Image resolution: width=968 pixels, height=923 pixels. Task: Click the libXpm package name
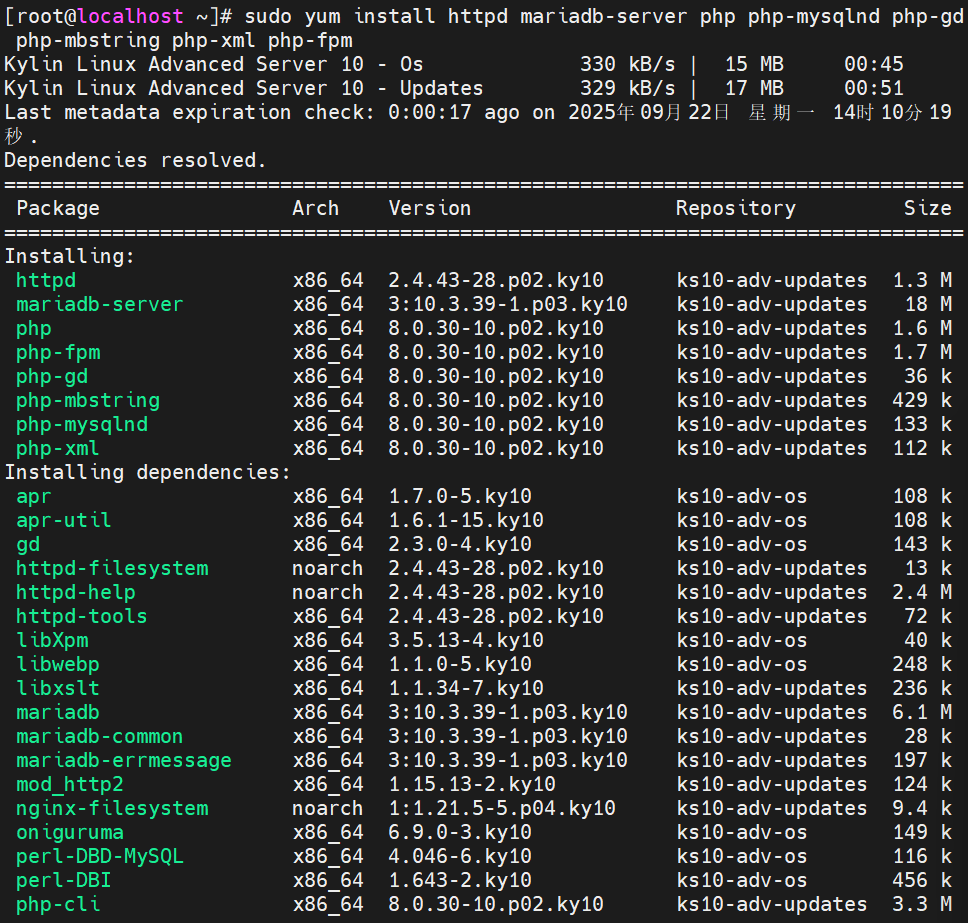pyautogui.click(x=52, y=641)
